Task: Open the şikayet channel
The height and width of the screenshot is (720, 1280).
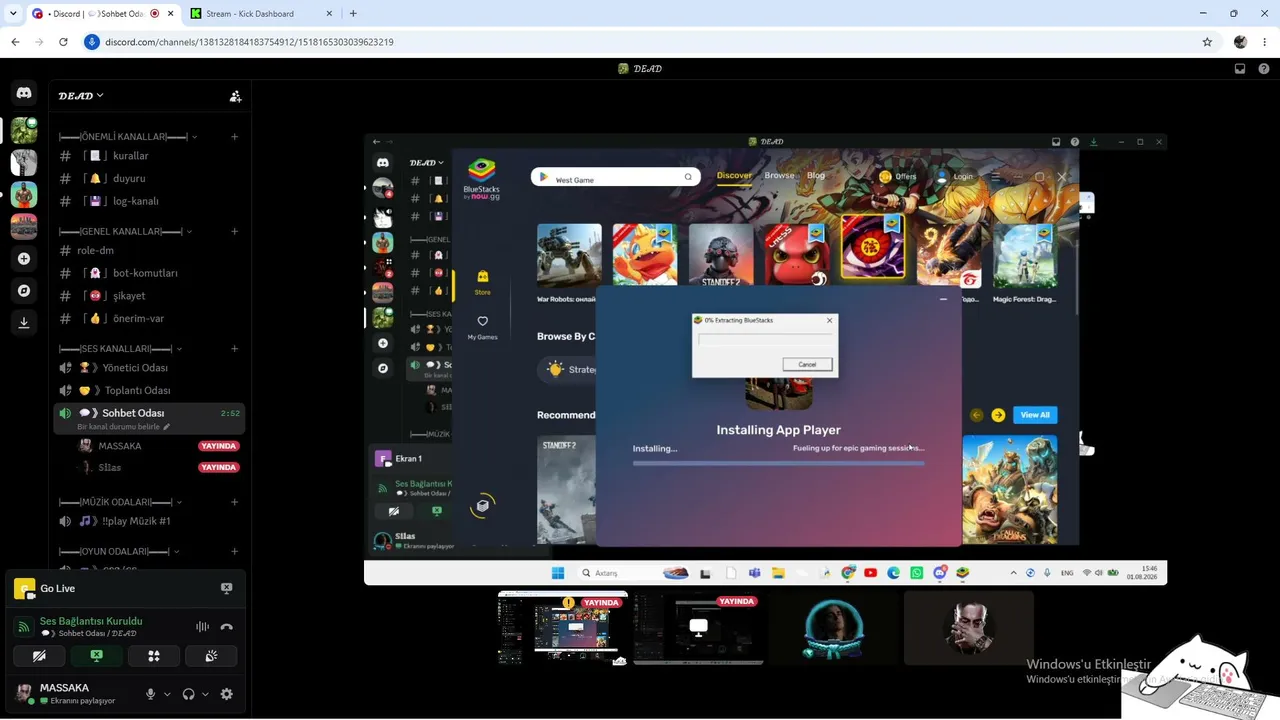Action: point(148,296)
